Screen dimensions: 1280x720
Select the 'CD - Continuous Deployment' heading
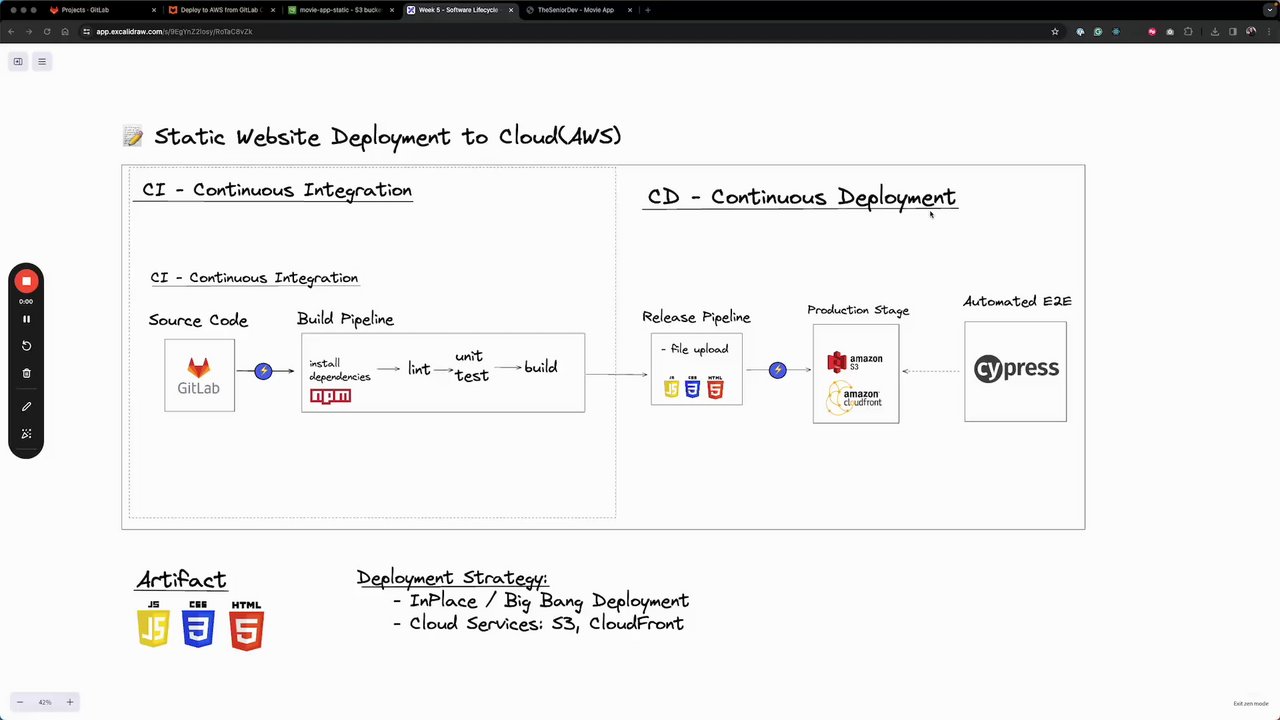[x=802, y=197]
